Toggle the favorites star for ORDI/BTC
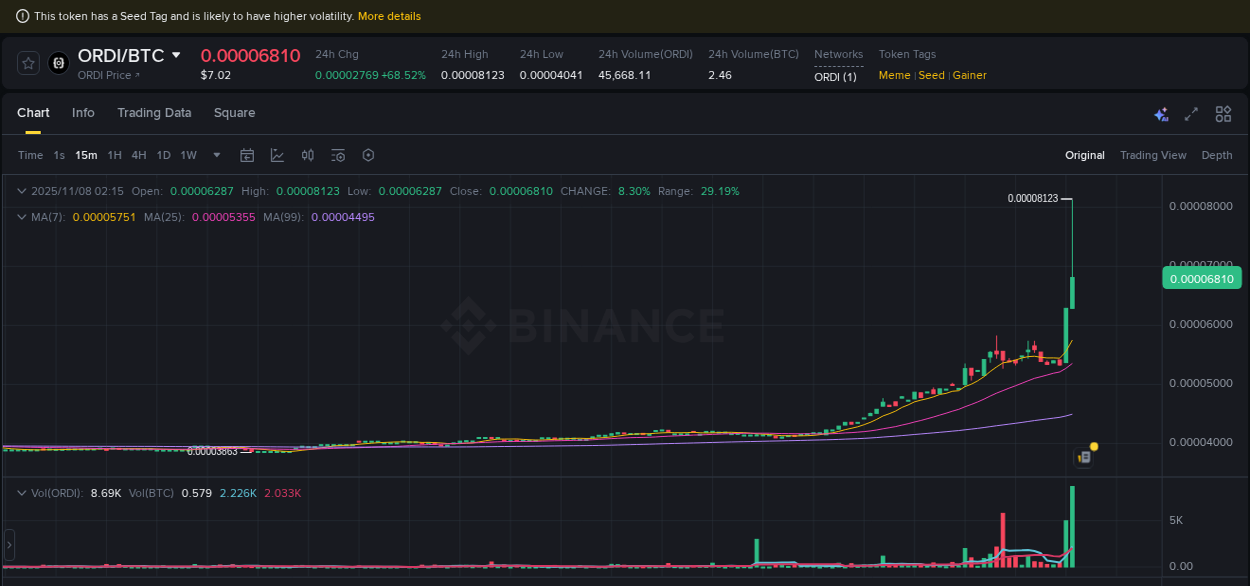The width and height of the screenshot is (1250, 586). [27, 62]
